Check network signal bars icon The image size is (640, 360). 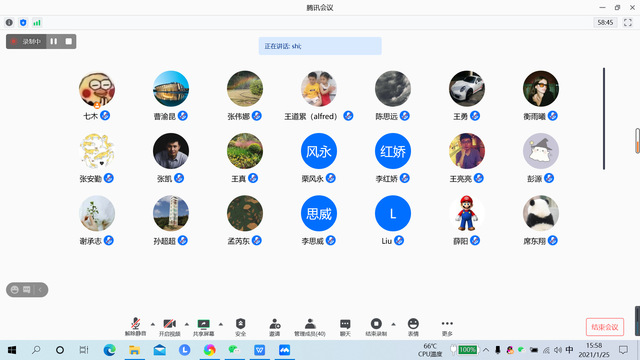click(37, 22)
